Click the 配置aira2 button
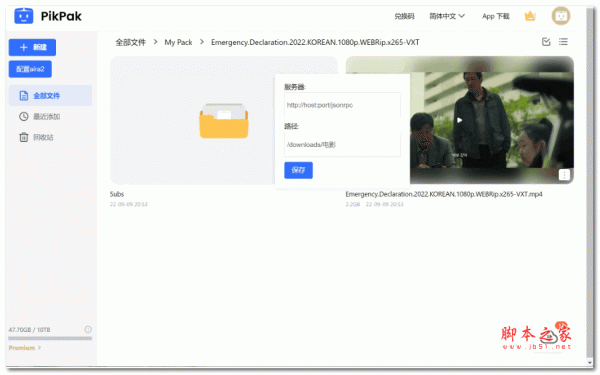 30,69
